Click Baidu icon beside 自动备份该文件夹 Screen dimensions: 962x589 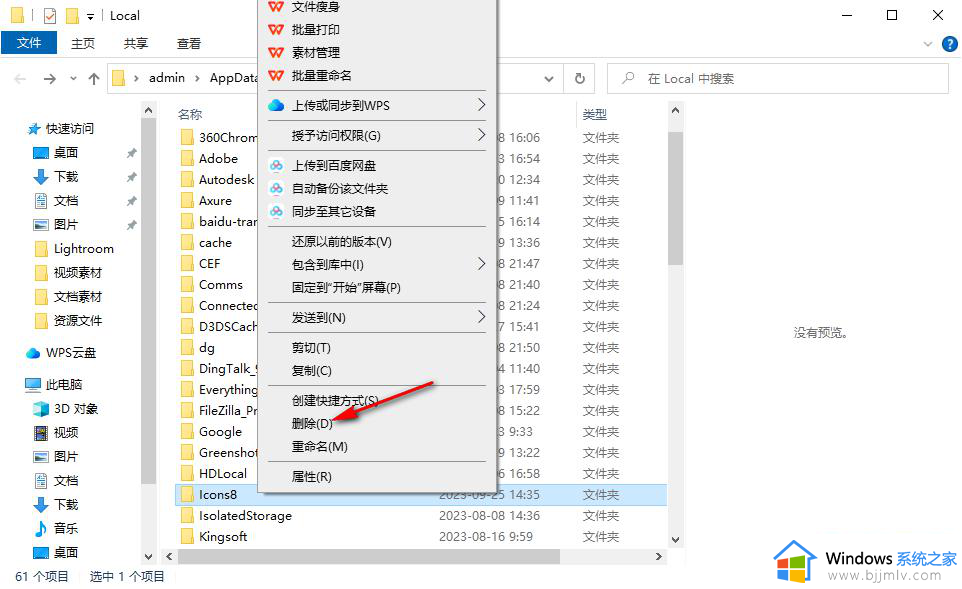tap(277, 188)
